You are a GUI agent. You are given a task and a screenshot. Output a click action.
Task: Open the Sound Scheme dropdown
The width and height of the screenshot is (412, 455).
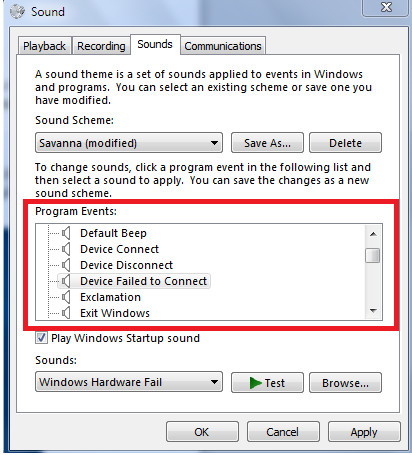click(129, 143)
